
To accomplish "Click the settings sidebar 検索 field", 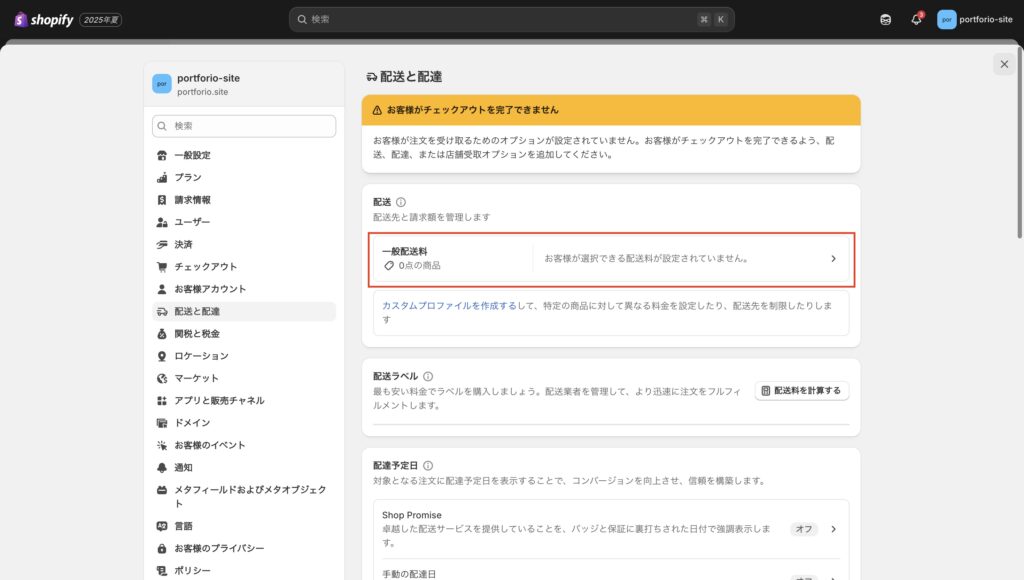I will click(244, 126).
